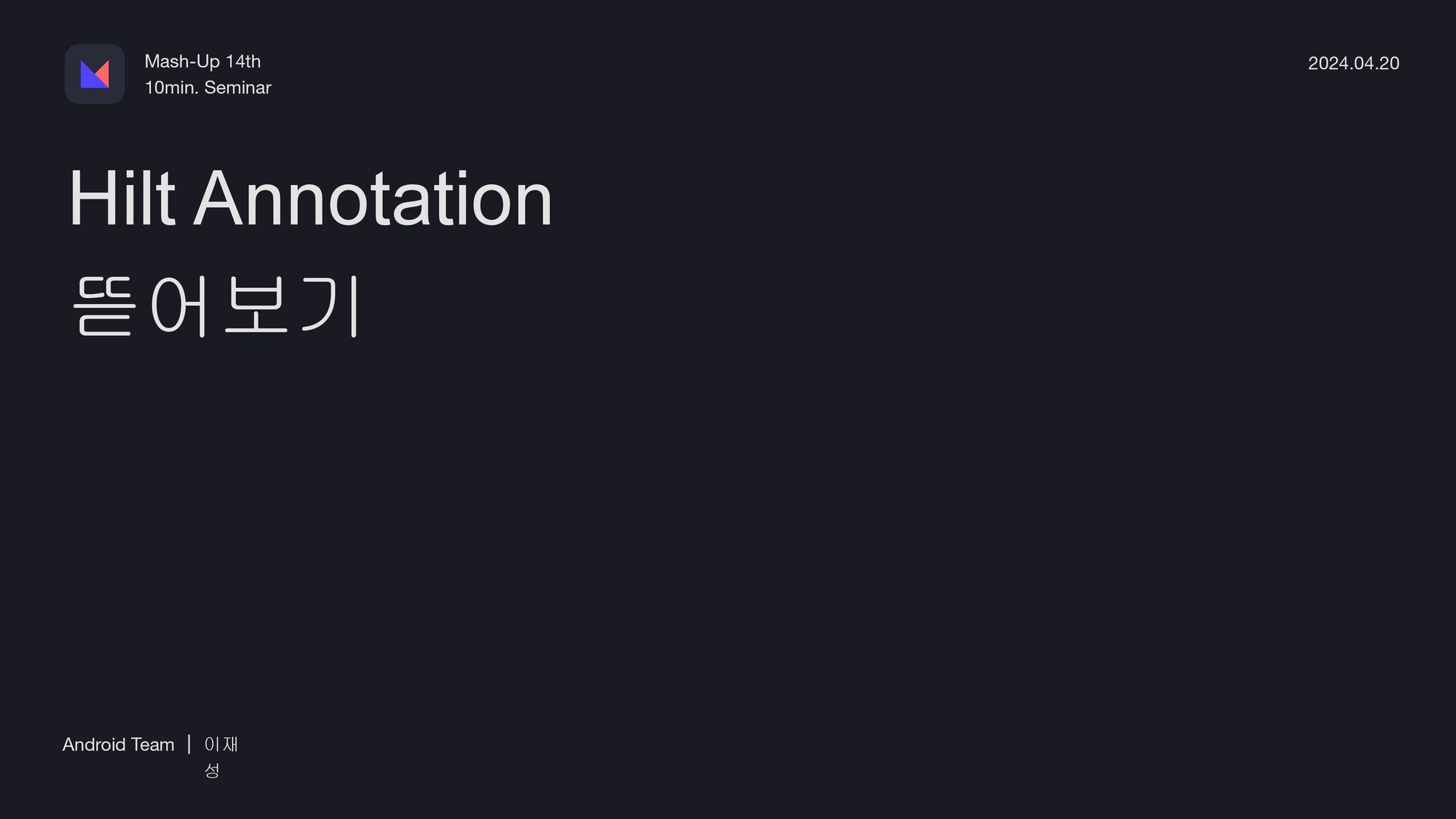Click the Korean character "보" in subtitle
The height and width of the screenshot is (819, 1456).
(x=256, y=306)
